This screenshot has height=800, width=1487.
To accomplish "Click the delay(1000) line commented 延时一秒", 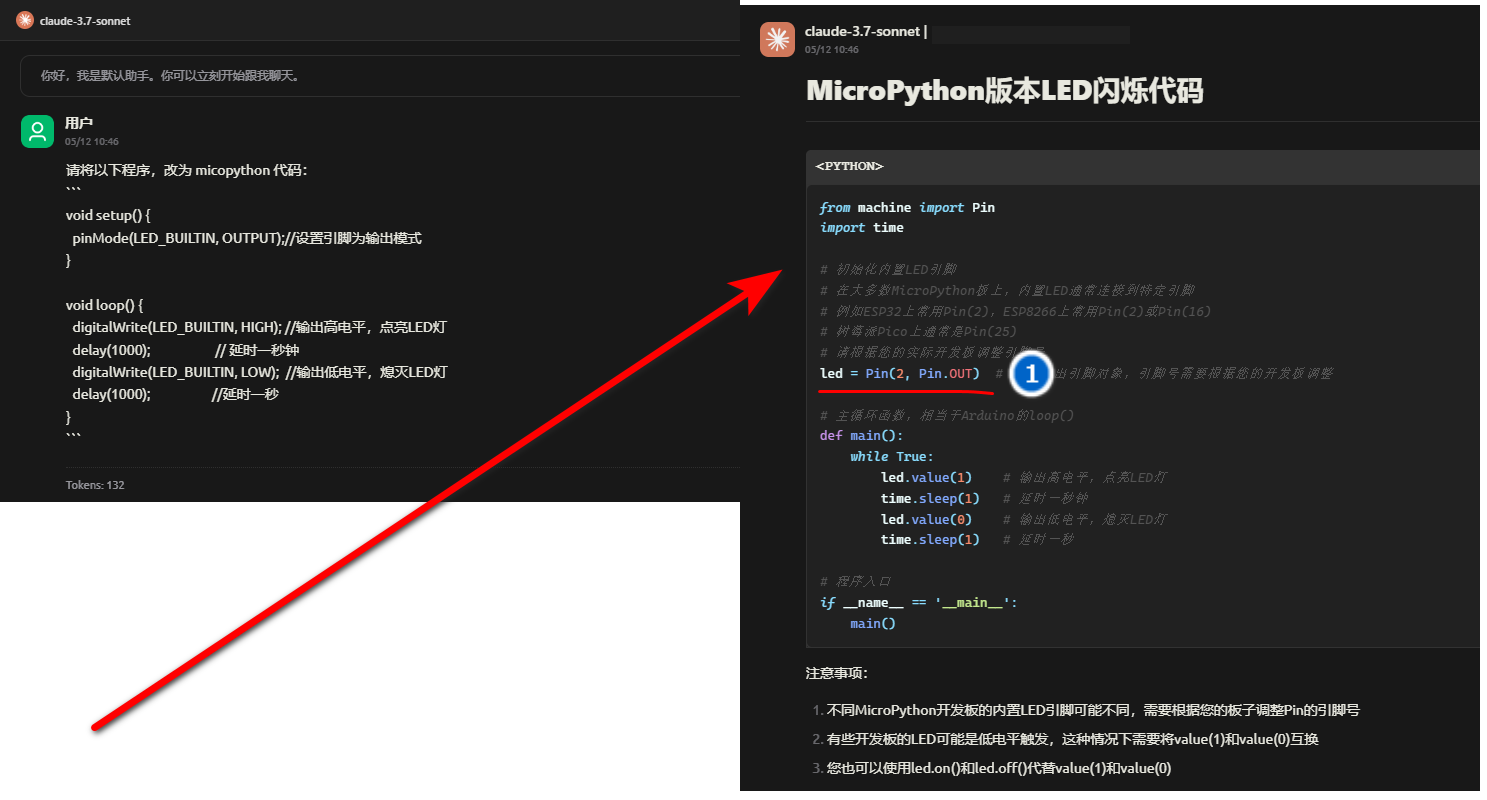I will [175, 394].
